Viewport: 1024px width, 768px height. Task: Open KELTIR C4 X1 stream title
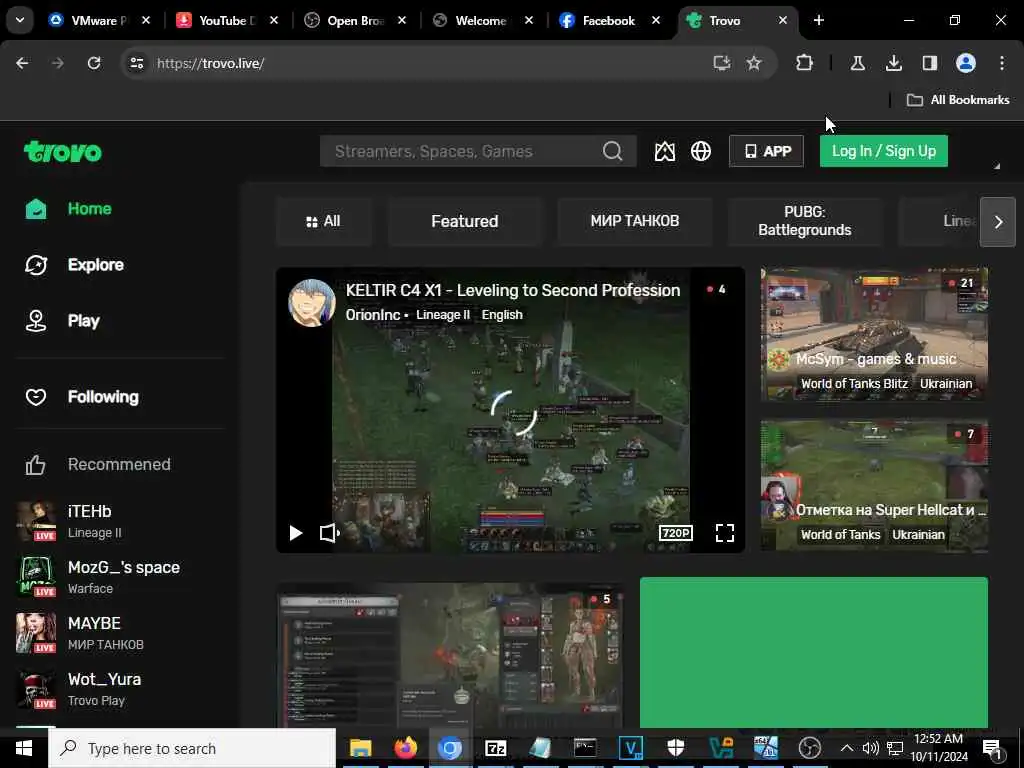[513, 290]
